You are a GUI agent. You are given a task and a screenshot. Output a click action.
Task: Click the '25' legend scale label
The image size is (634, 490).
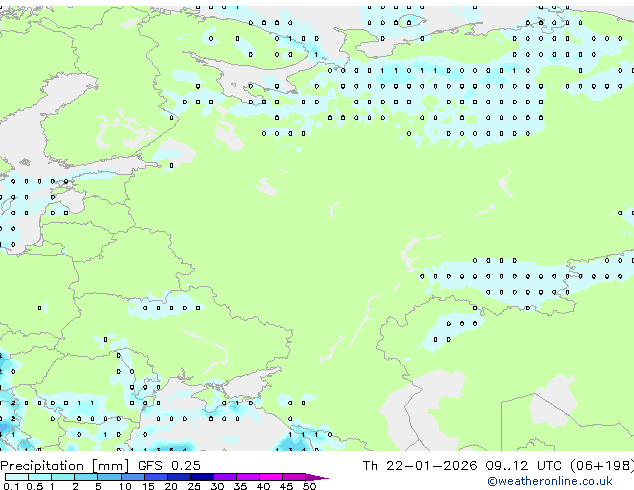tap(194, 486)
